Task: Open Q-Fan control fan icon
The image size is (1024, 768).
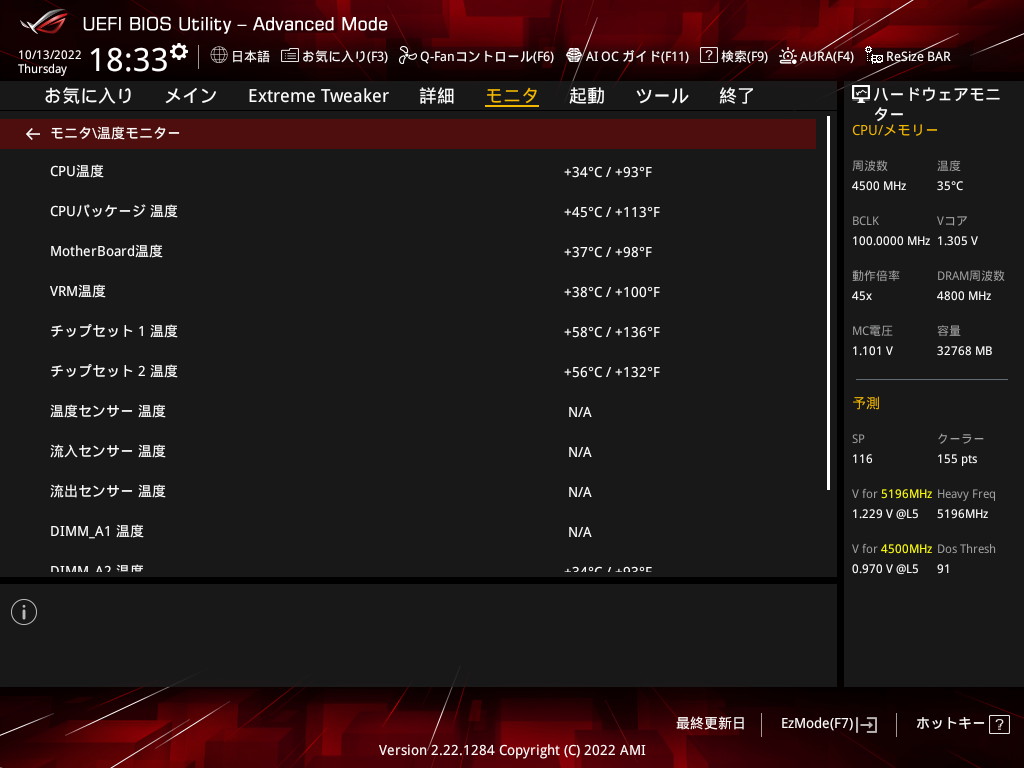Action: pos(408,56)
